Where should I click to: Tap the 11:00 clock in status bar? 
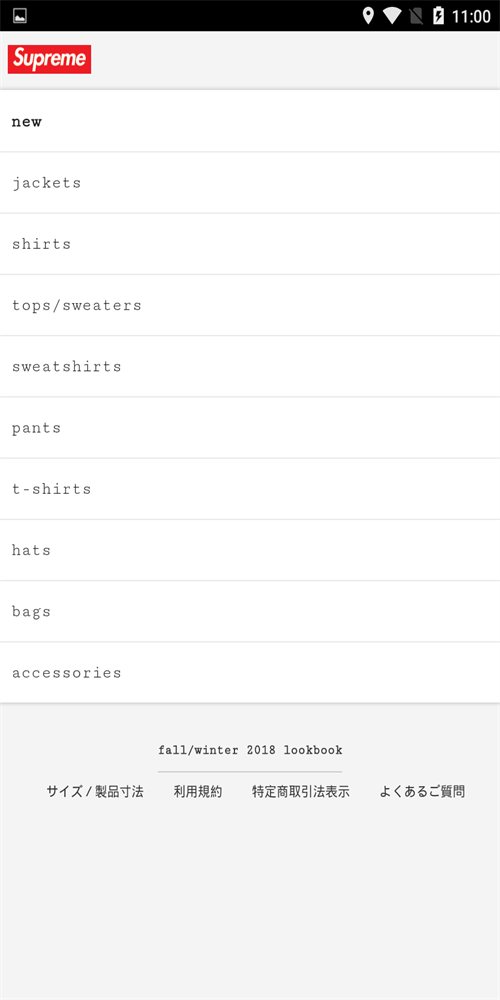pos(471,17)
